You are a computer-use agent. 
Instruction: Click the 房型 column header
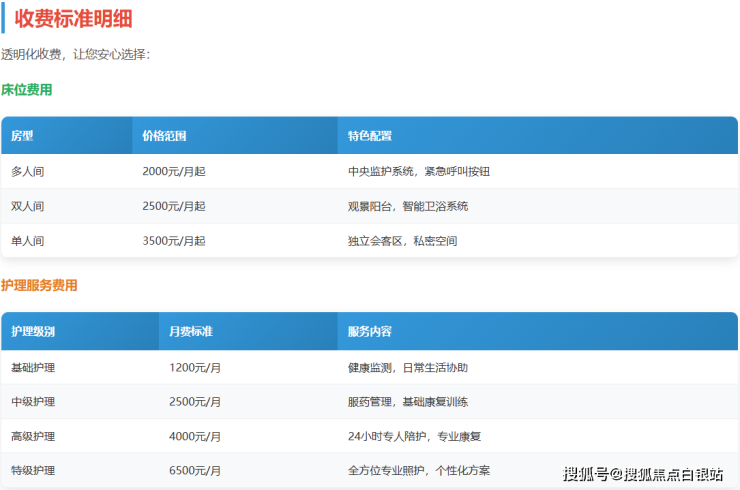pyautogui.click(x=23, y=136)
